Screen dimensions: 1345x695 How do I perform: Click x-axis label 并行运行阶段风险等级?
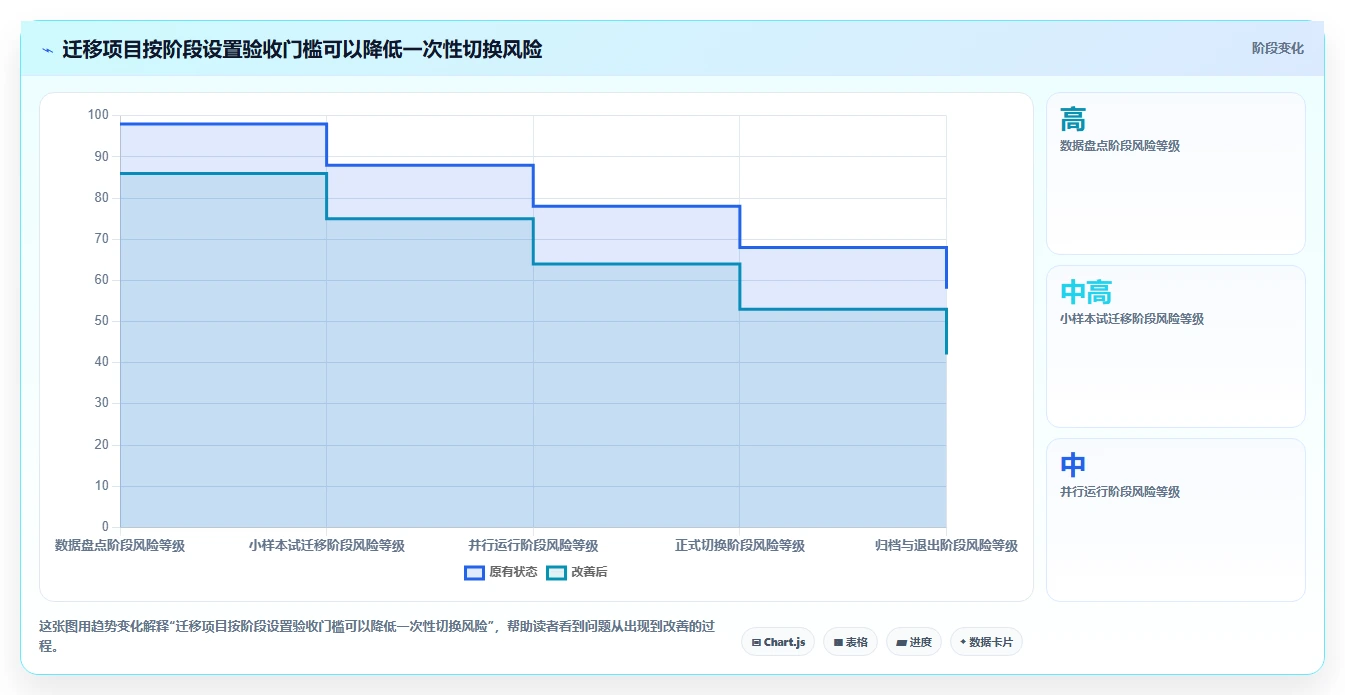point(533,545)
